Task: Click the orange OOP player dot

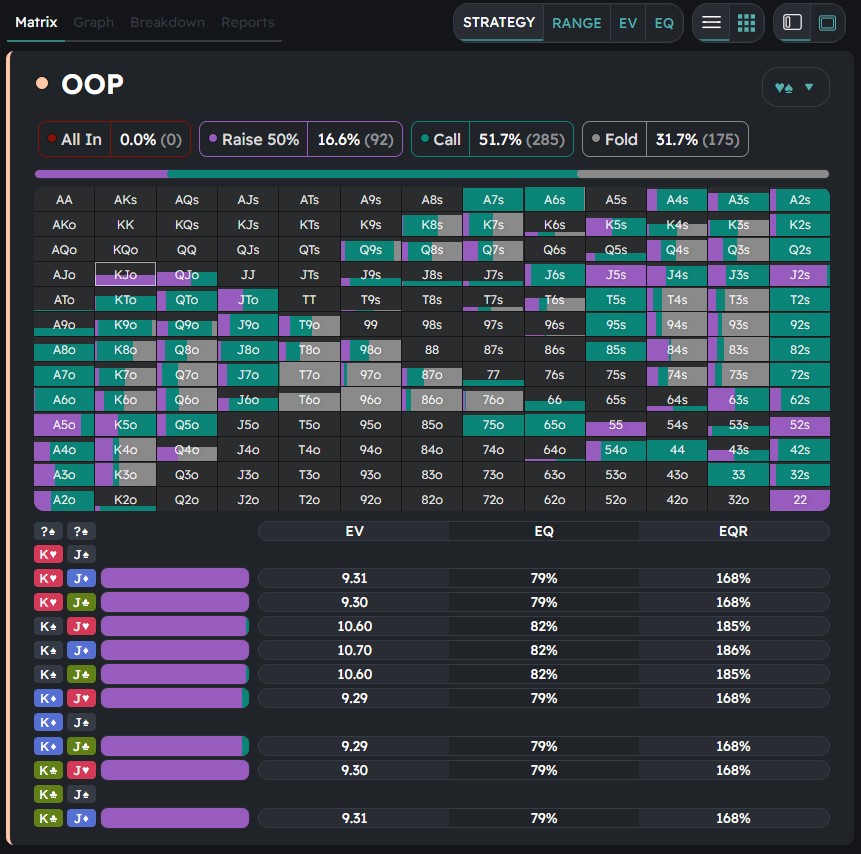Action: (42, 83)
